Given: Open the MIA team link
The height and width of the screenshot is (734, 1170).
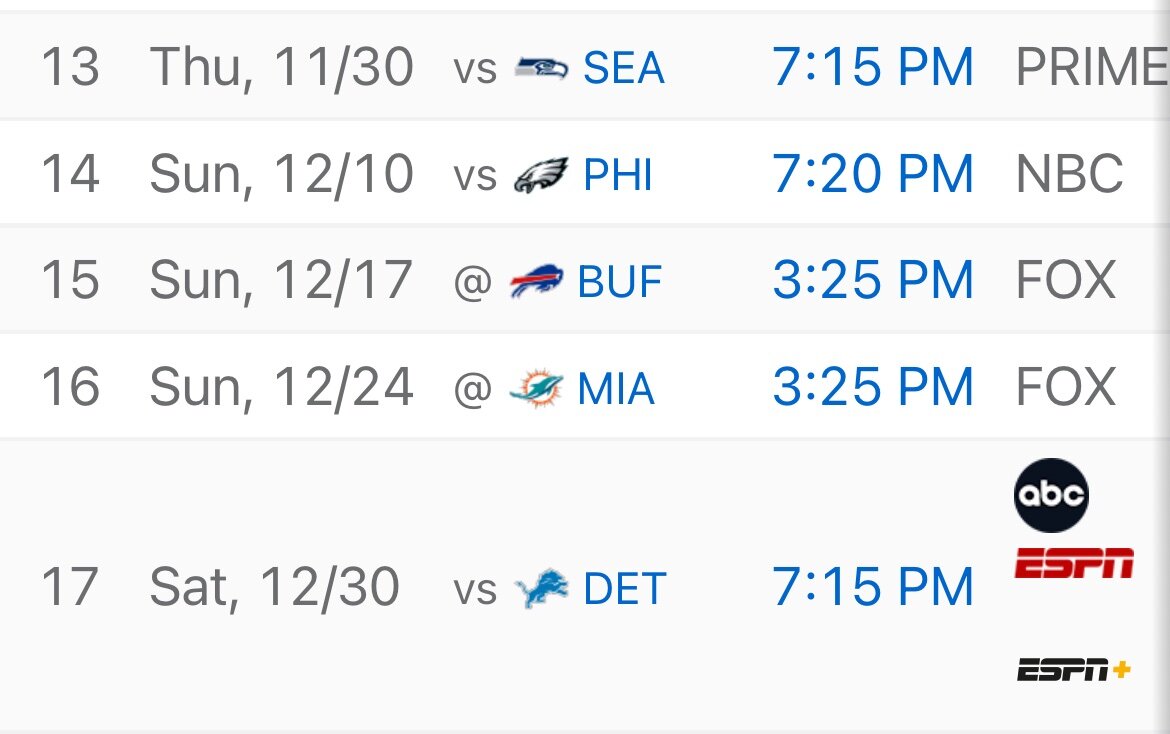Looking at the screenshot, I should pos(616,389).
